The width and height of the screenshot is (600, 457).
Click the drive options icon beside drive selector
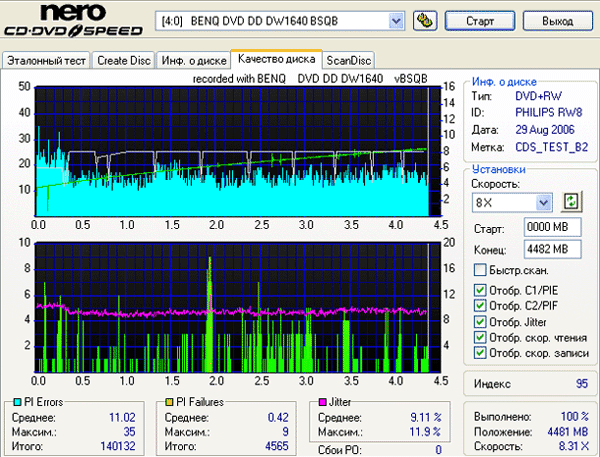(424, 20)
